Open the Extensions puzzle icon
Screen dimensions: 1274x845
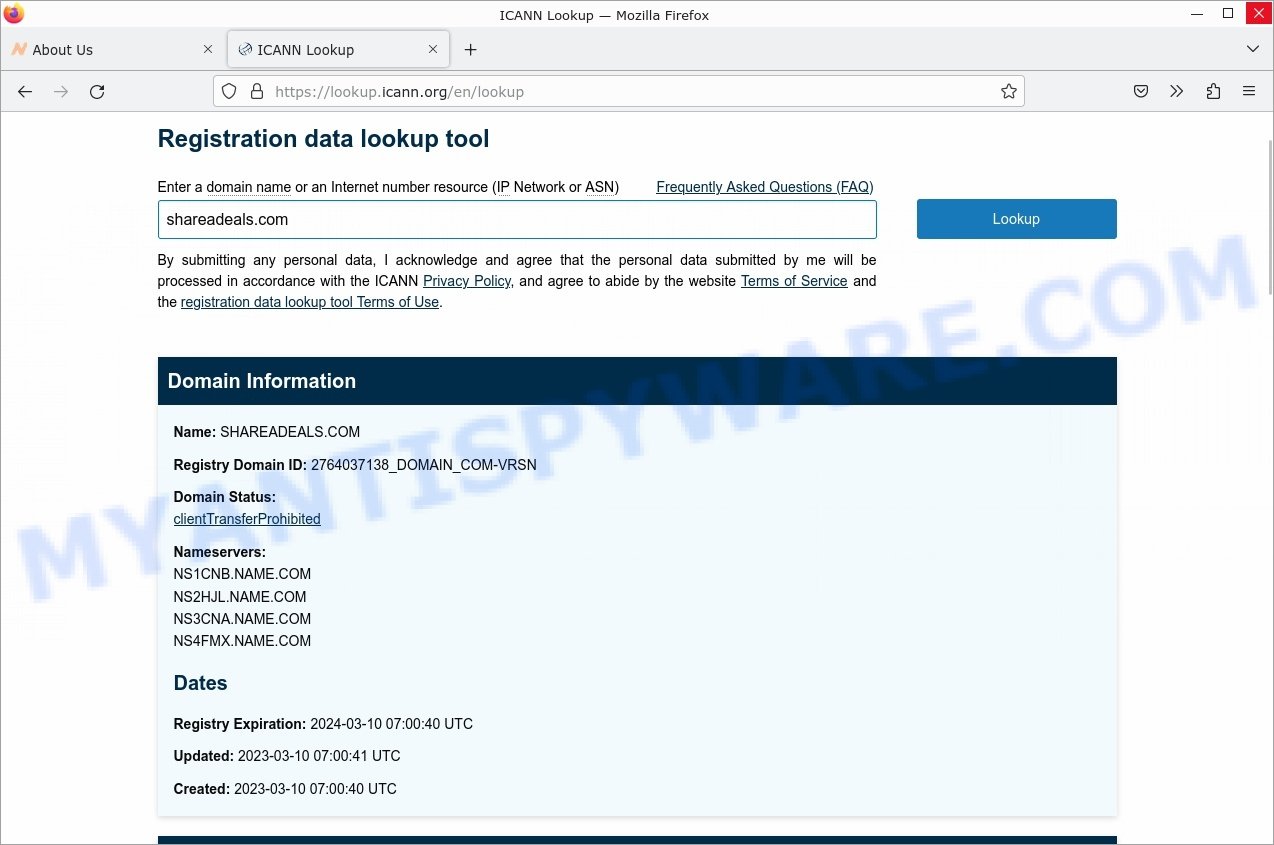[x=1213, y=92]
